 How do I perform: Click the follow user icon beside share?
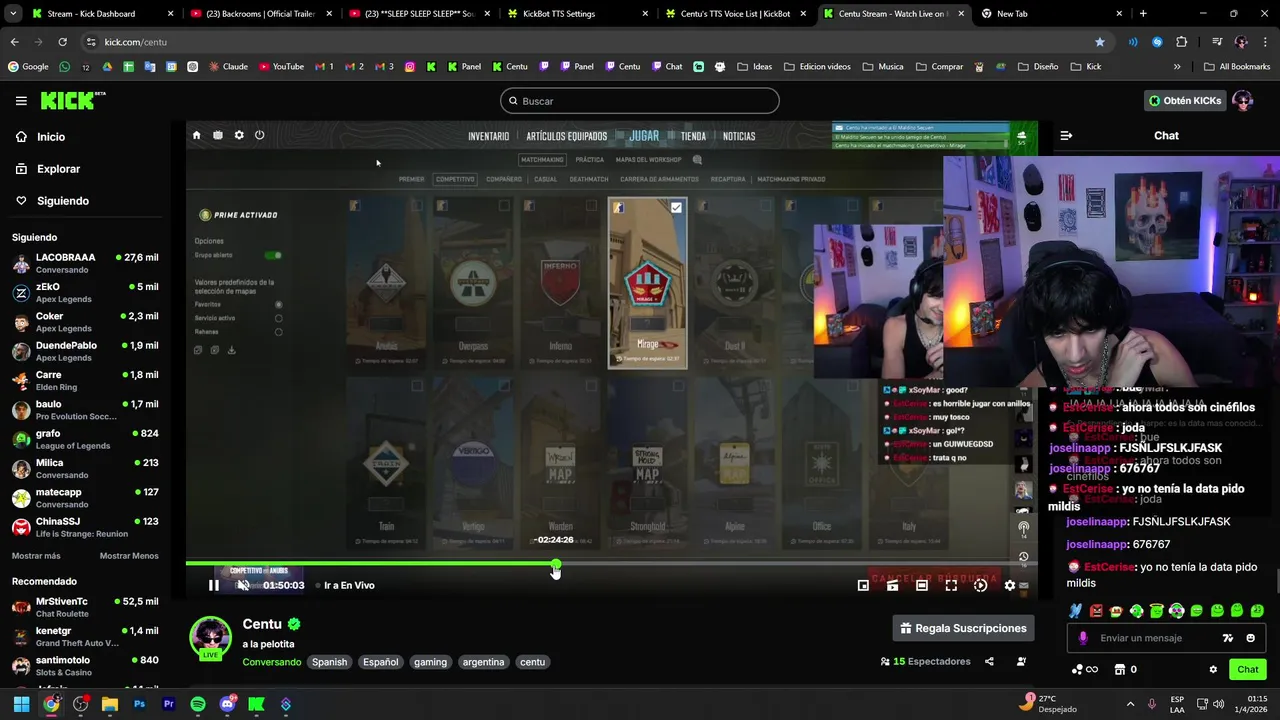[1021, 661]
